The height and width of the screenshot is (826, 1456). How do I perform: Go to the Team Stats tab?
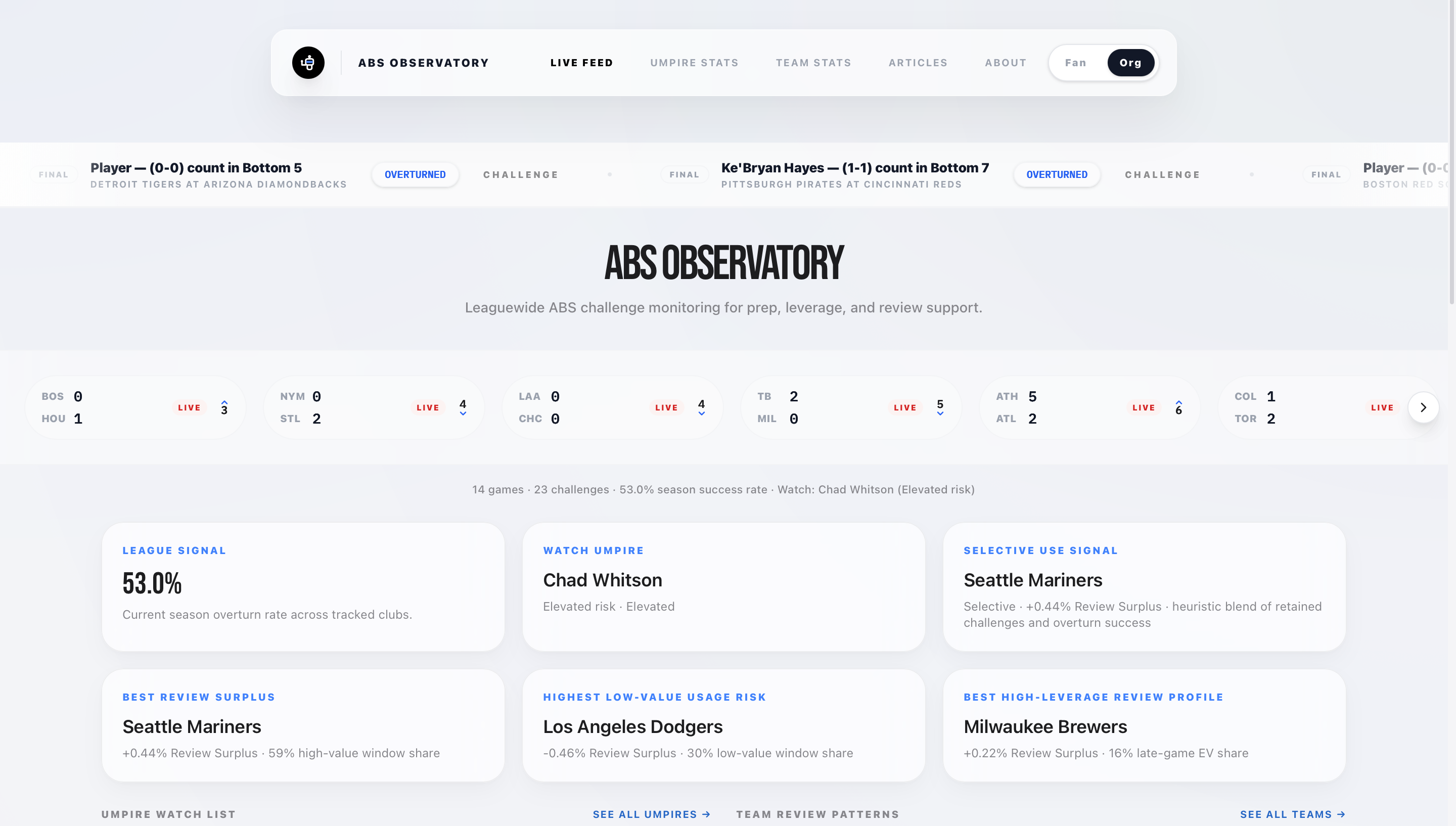pos(813,62)
